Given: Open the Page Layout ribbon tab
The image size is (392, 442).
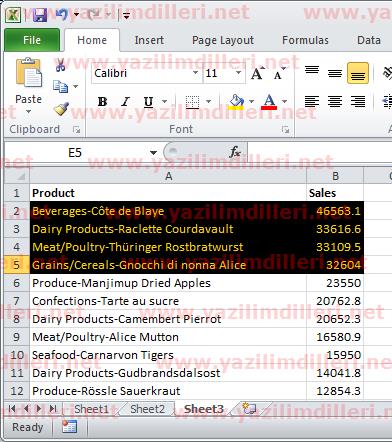Looking at the screenshot, I should click(x=223, y=40).
